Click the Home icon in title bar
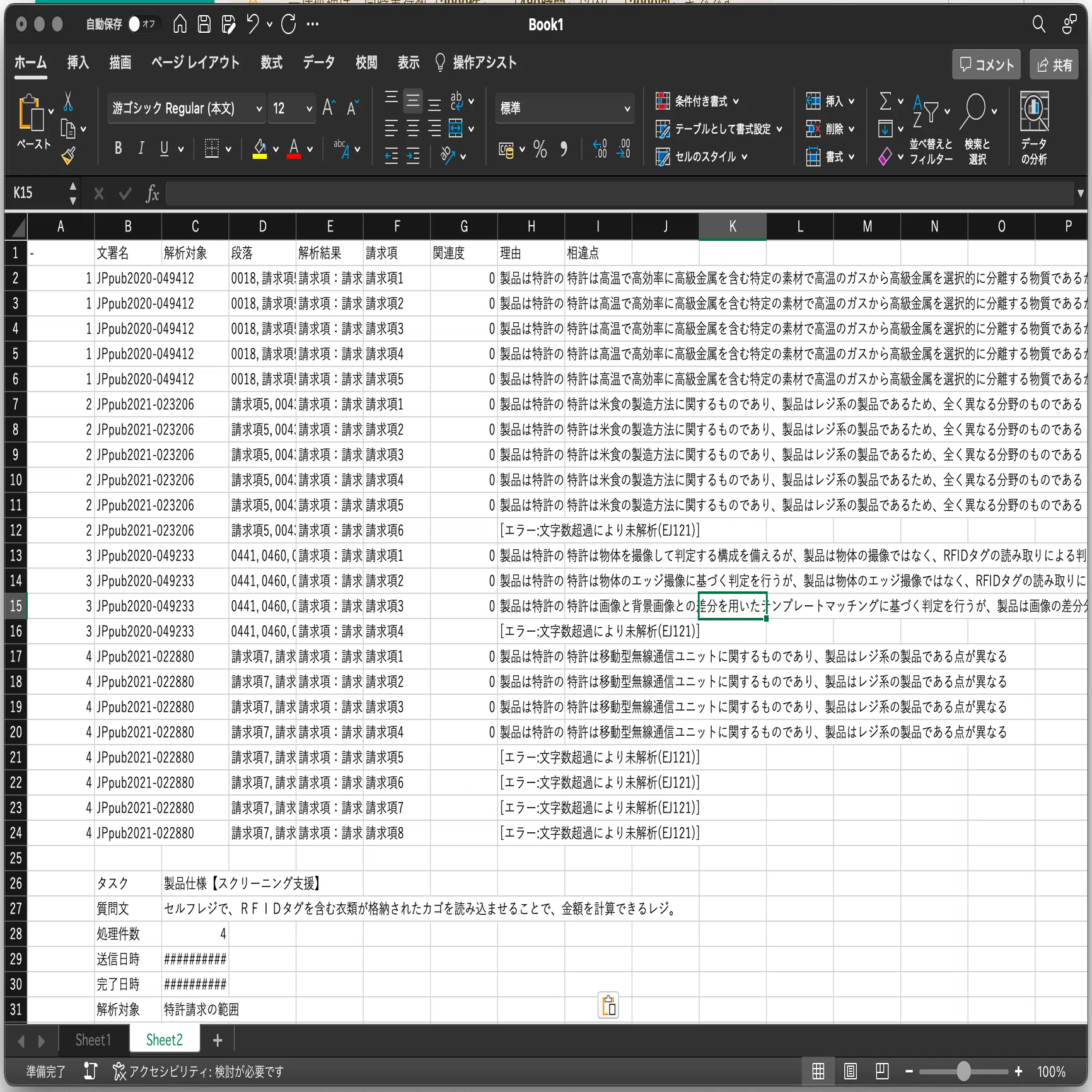The height and width of the screenshot is (1092, 1092). [x=180, y=25]
